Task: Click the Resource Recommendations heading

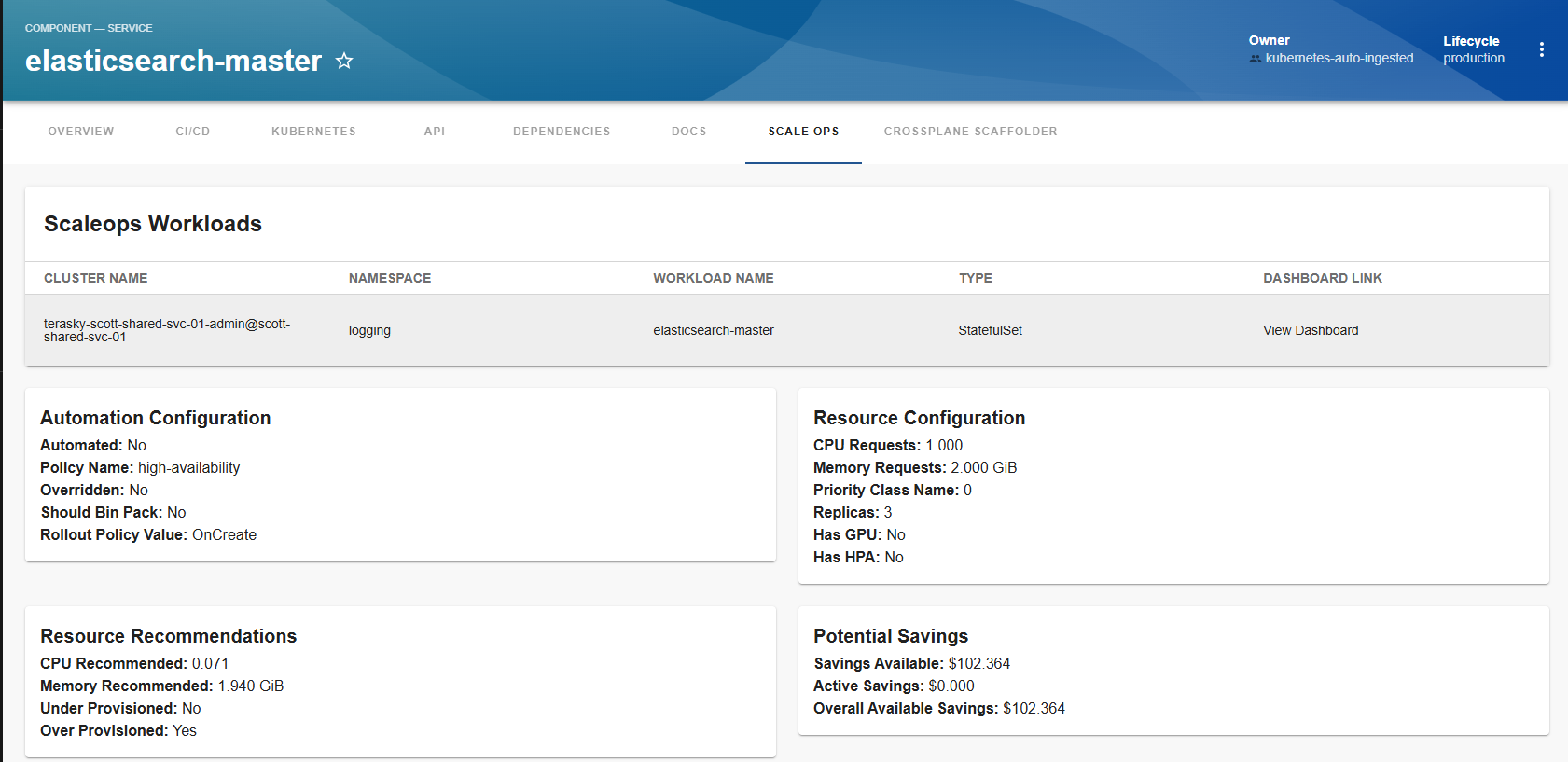Action: pos(168,636)
